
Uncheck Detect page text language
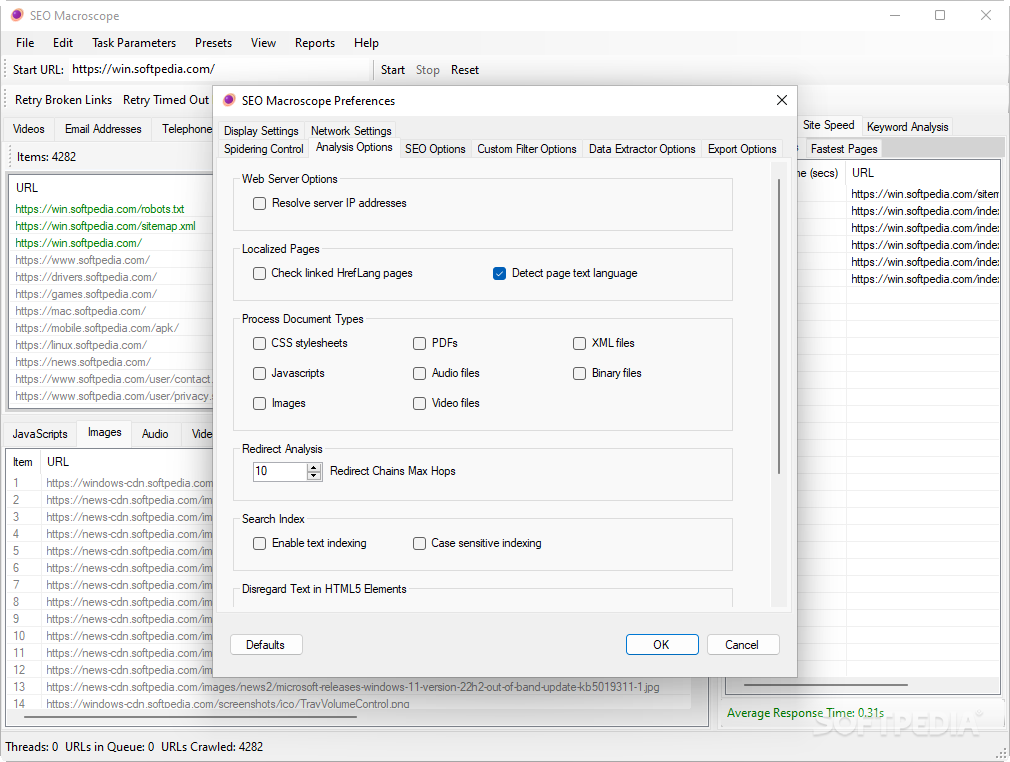(x=499, y=273)
